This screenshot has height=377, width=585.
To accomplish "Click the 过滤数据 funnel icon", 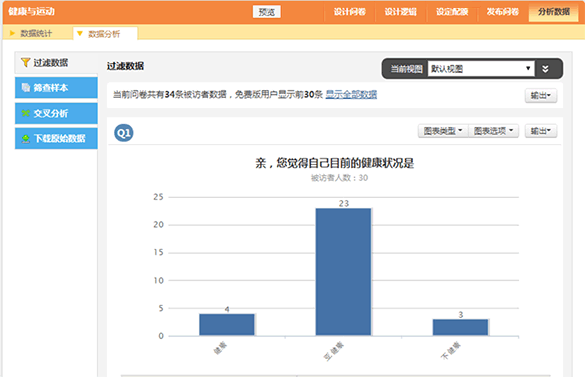I will pos(25,62).
